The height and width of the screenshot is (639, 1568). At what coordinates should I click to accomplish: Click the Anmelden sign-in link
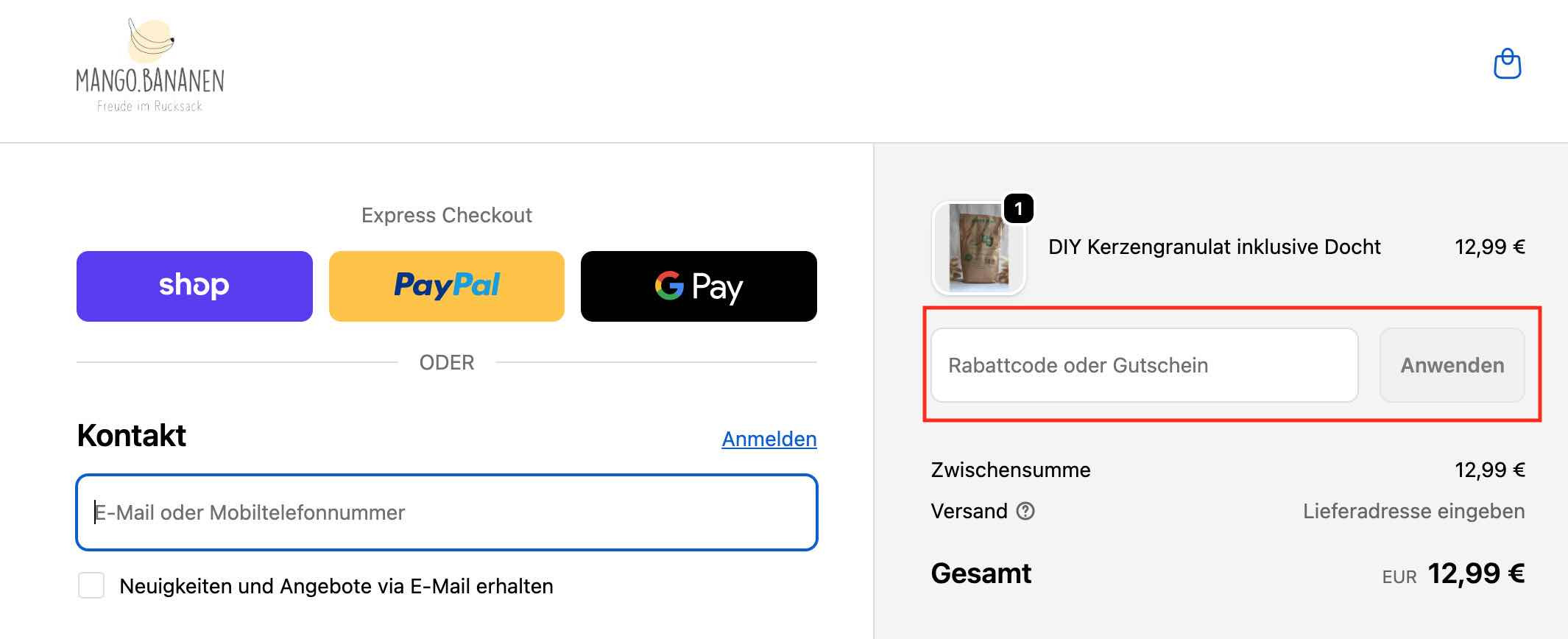[769, 439]
